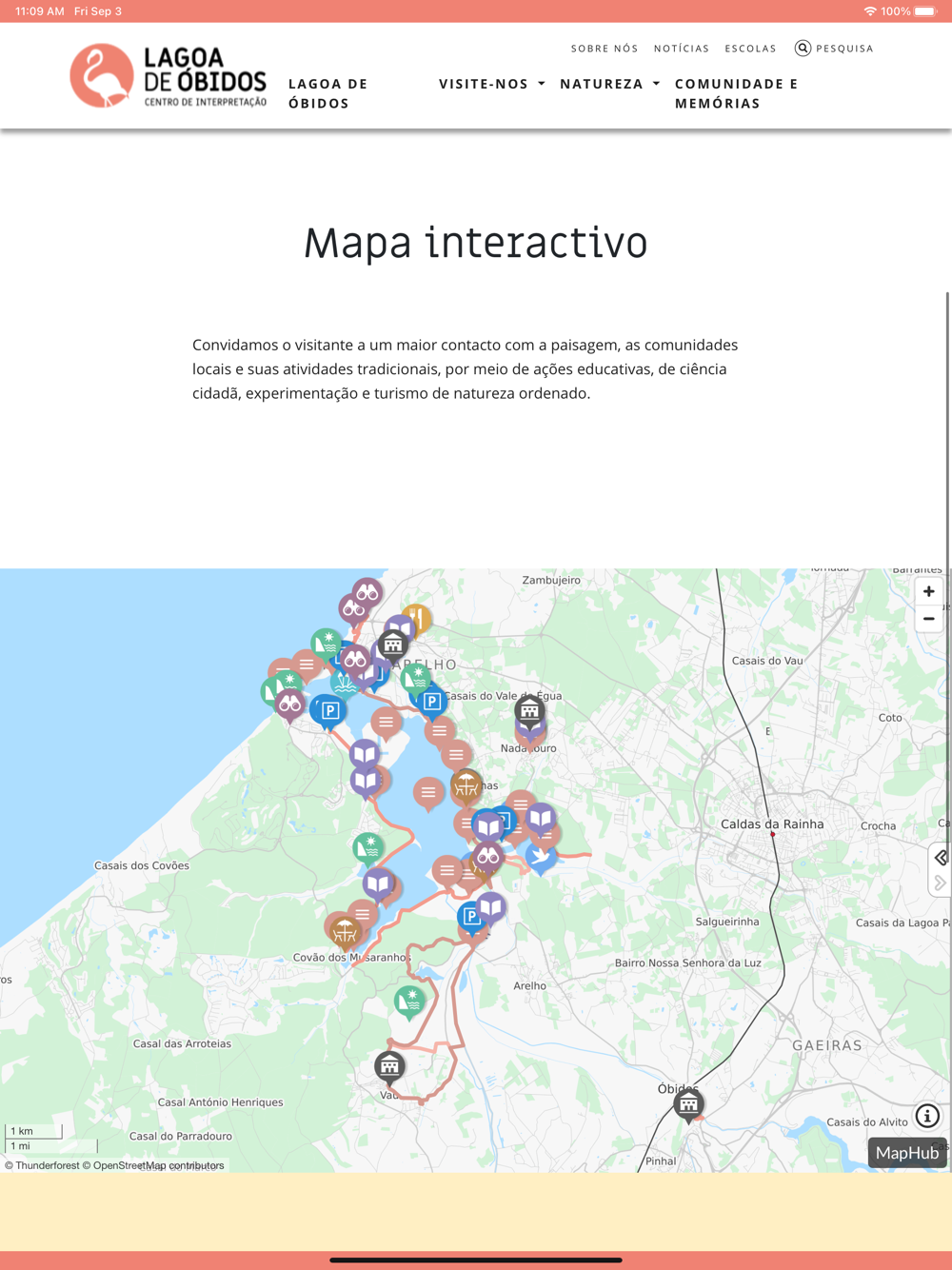Select parking marker beside Casais do Vale de Égua
Viewport: 952px width, 1270px height.
click(x=432, y=703)
